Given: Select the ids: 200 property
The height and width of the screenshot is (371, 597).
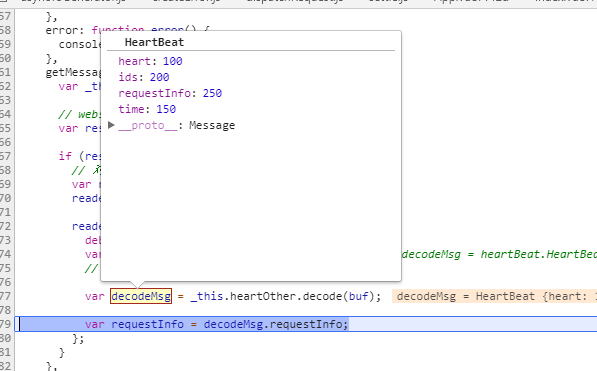Looking at the screenshot, I should pos(144,77).
